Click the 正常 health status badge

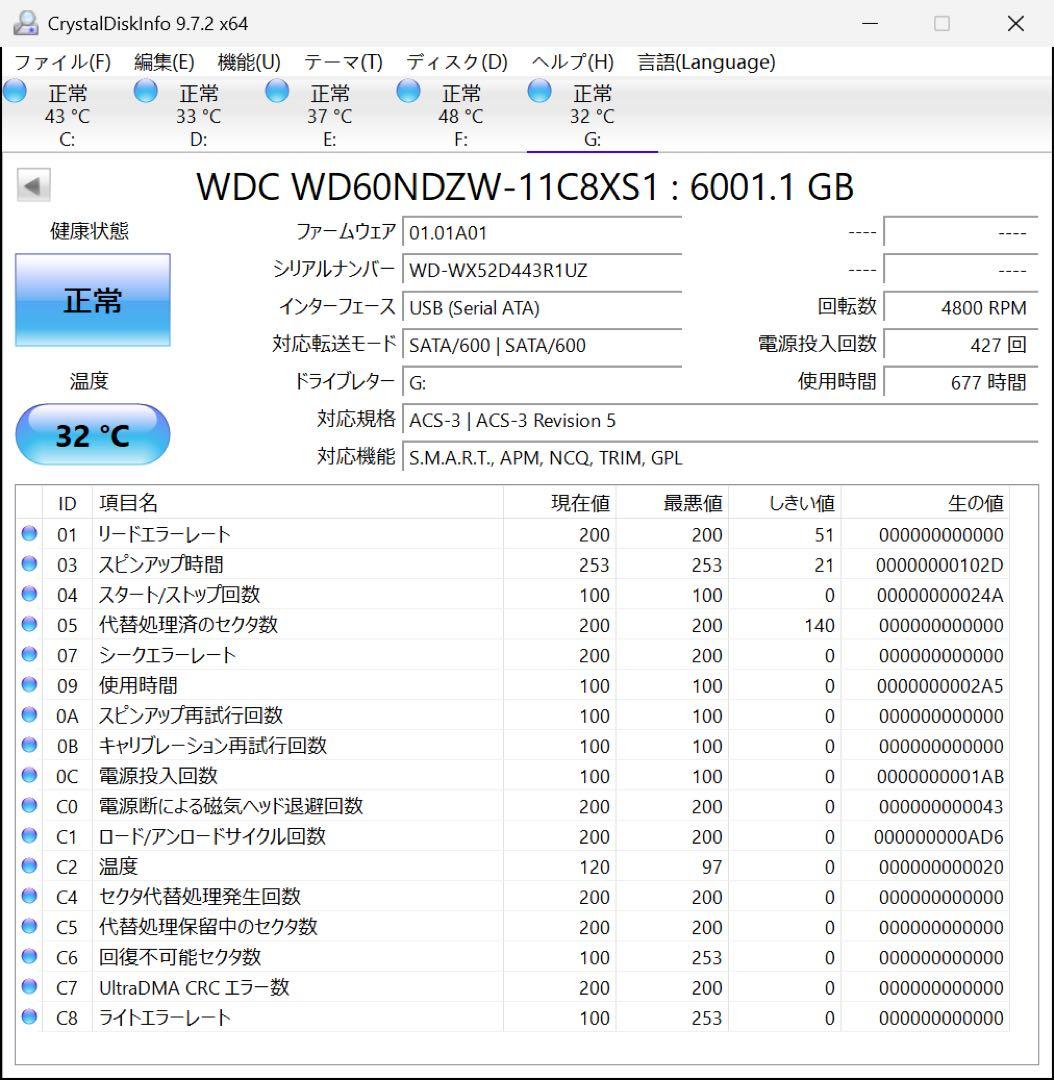[x=93, y=299]
